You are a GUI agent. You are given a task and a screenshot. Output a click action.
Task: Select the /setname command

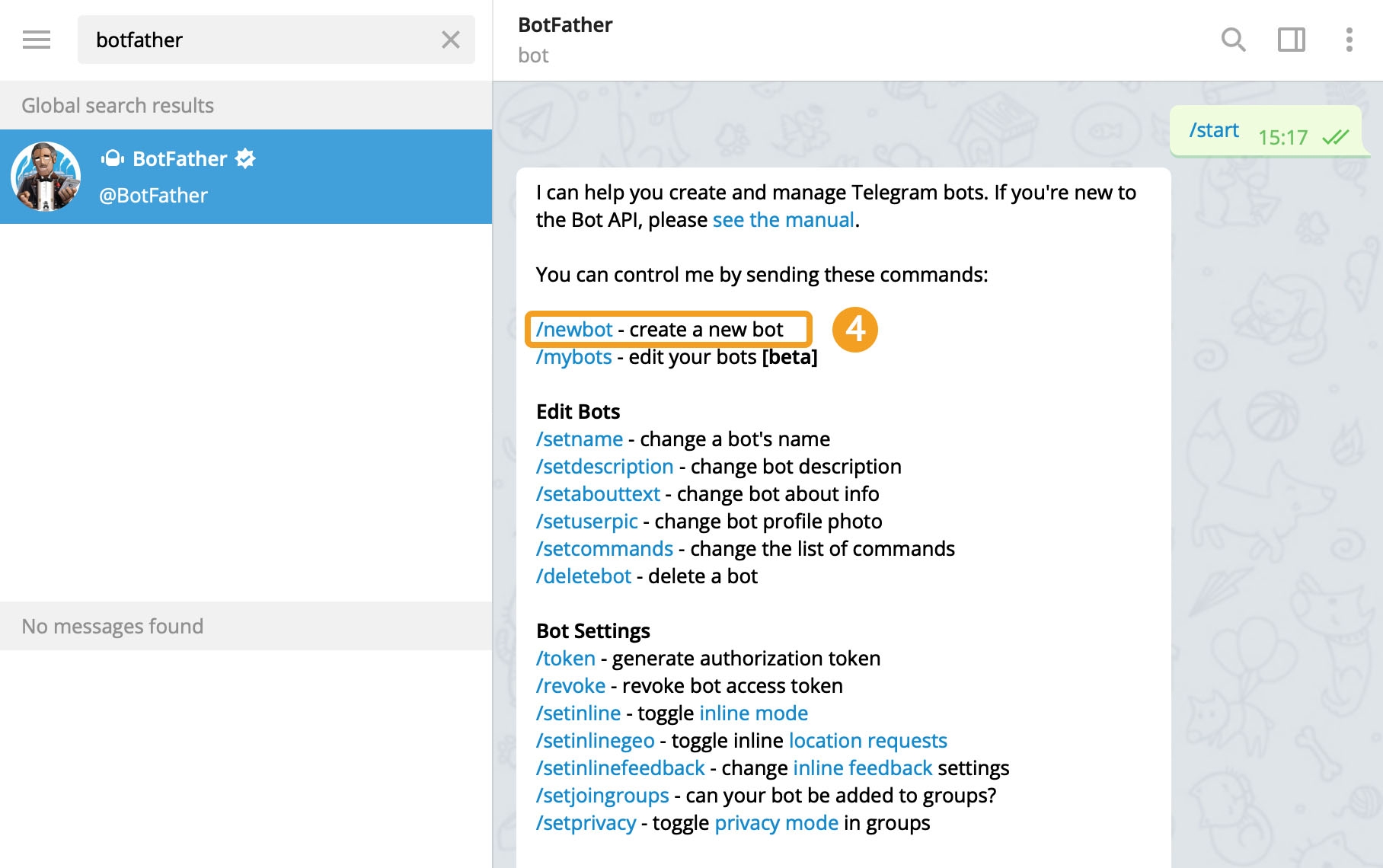tap(579, 439)
